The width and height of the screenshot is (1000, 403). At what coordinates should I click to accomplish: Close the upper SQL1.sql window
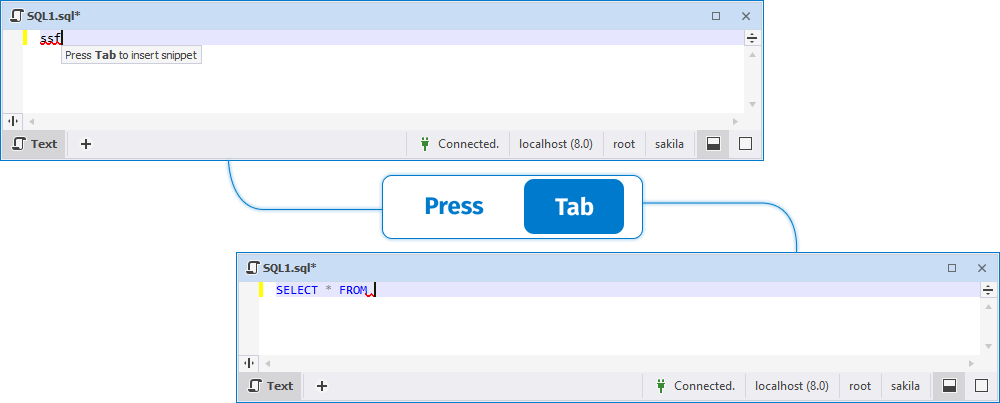[746, 16]
